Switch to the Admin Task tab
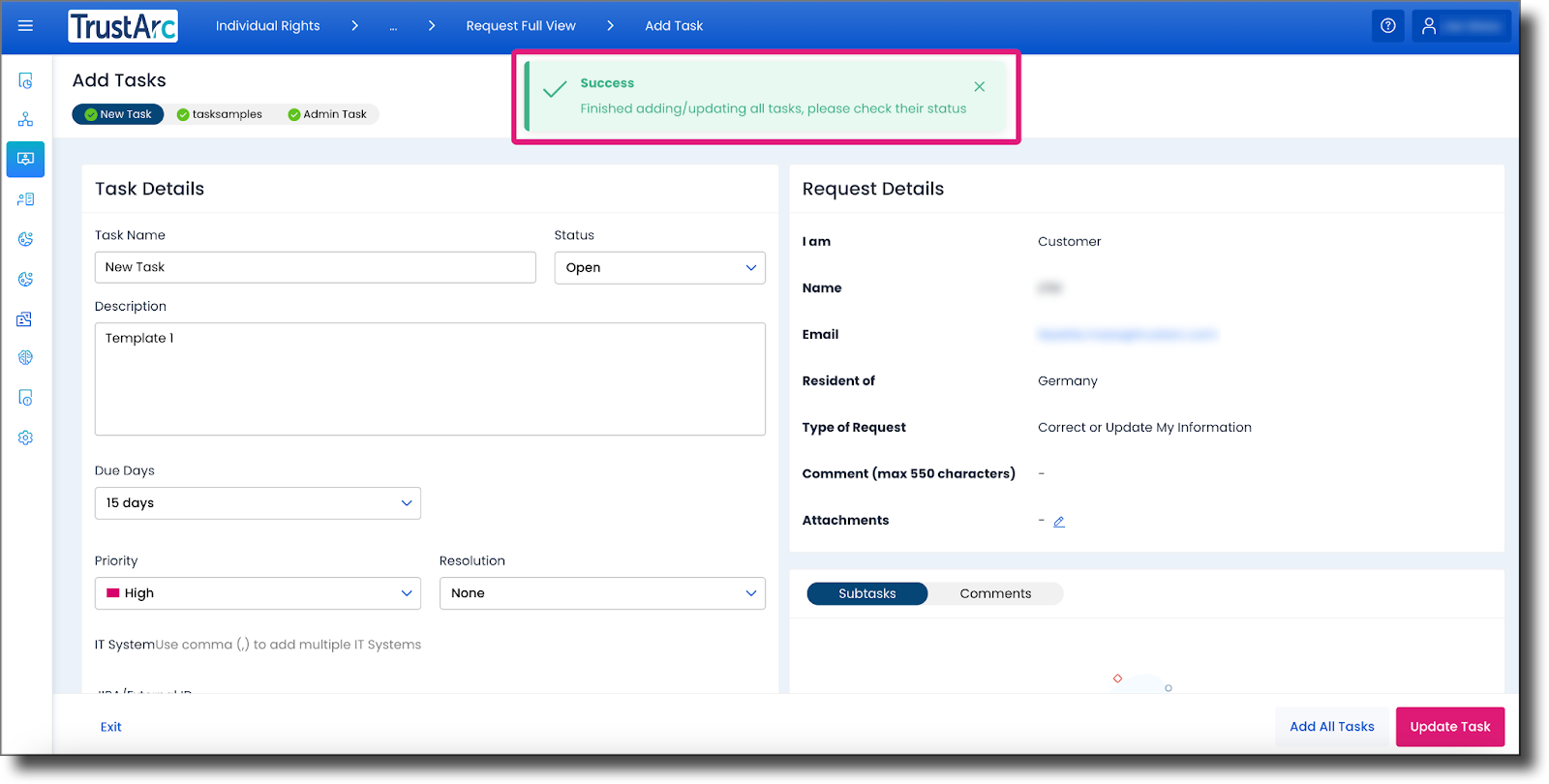 tap(327, 114)
